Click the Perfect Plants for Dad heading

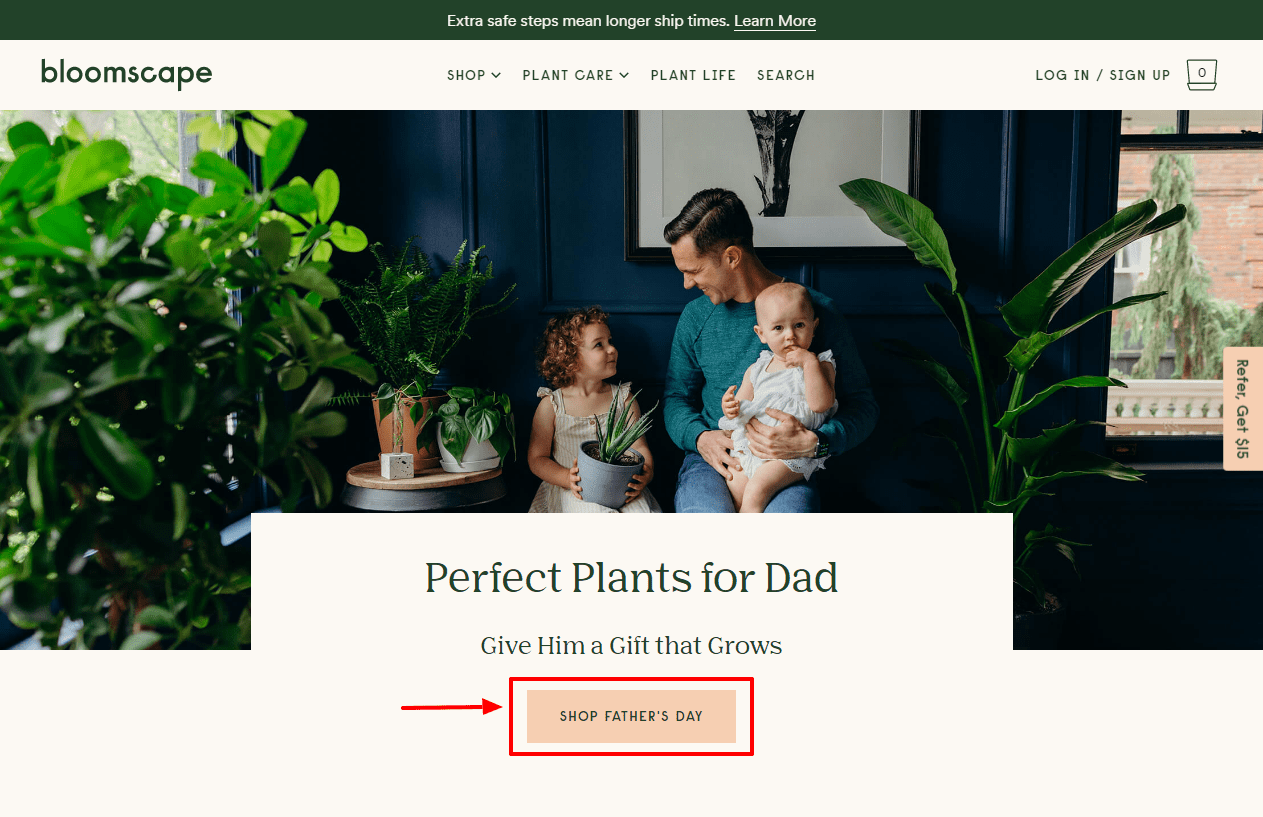631,578
